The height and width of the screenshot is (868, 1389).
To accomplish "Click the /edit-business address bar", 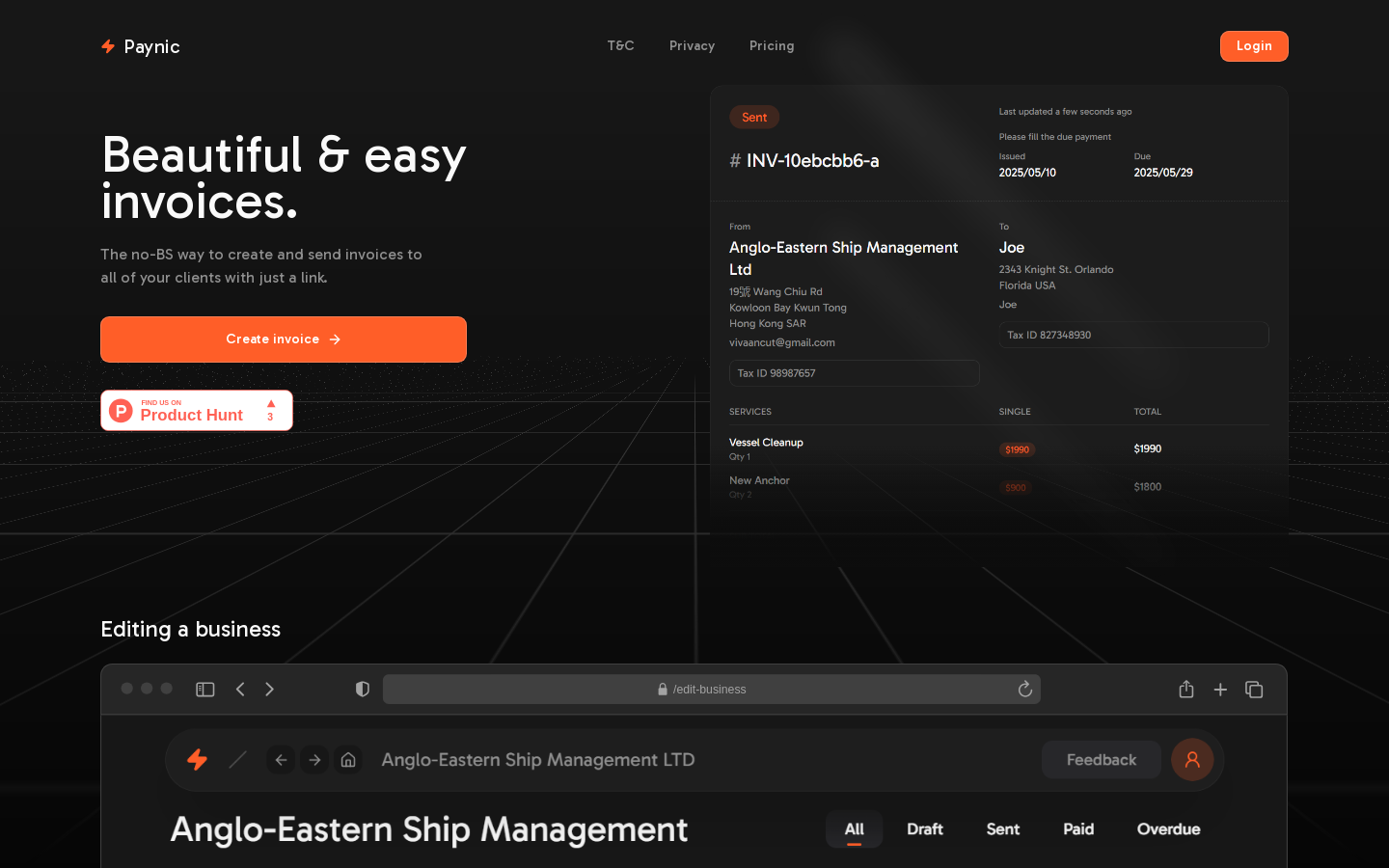I will 712,690.
